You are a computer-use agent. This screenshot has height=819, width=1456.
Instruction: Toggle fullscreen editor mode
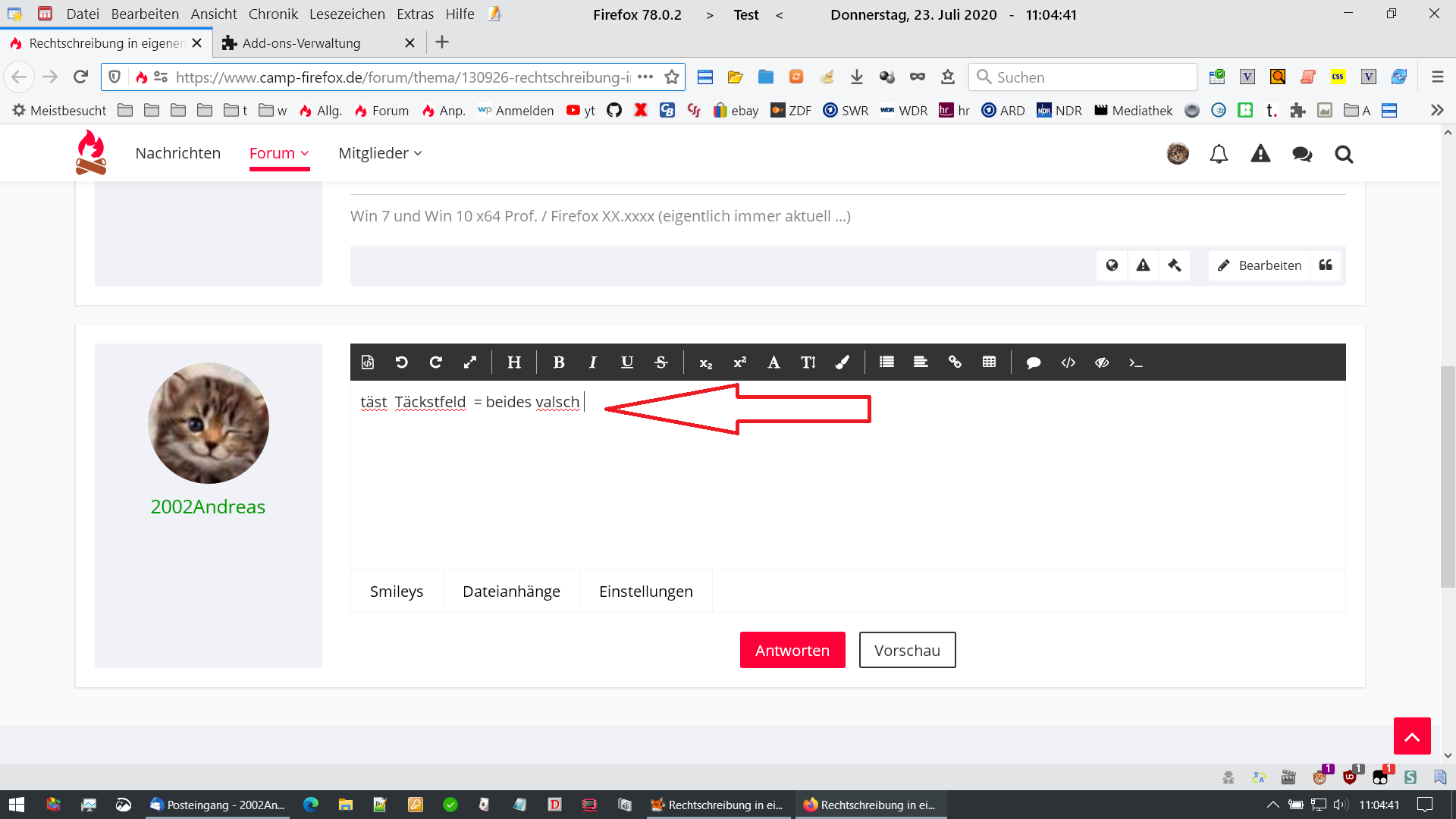[470, 362]
